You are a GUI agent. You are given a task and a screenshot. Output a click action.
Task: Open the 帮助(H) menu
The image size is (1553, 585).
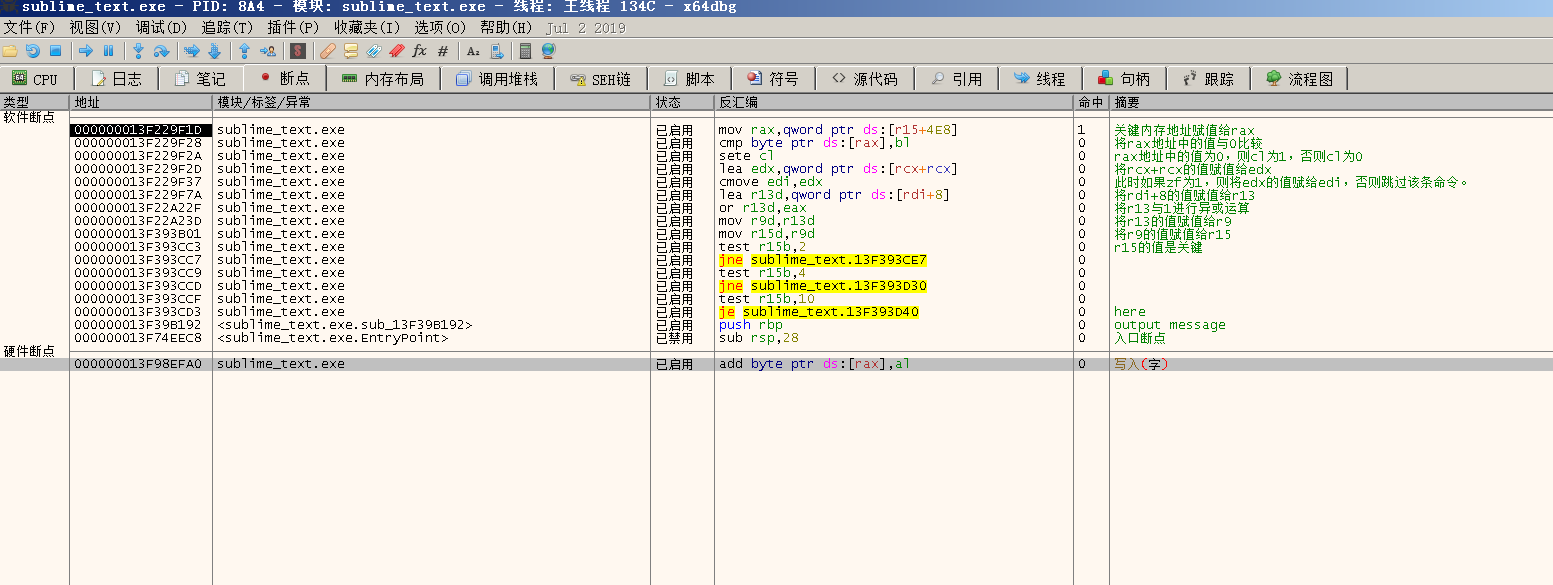pos(506,28)
